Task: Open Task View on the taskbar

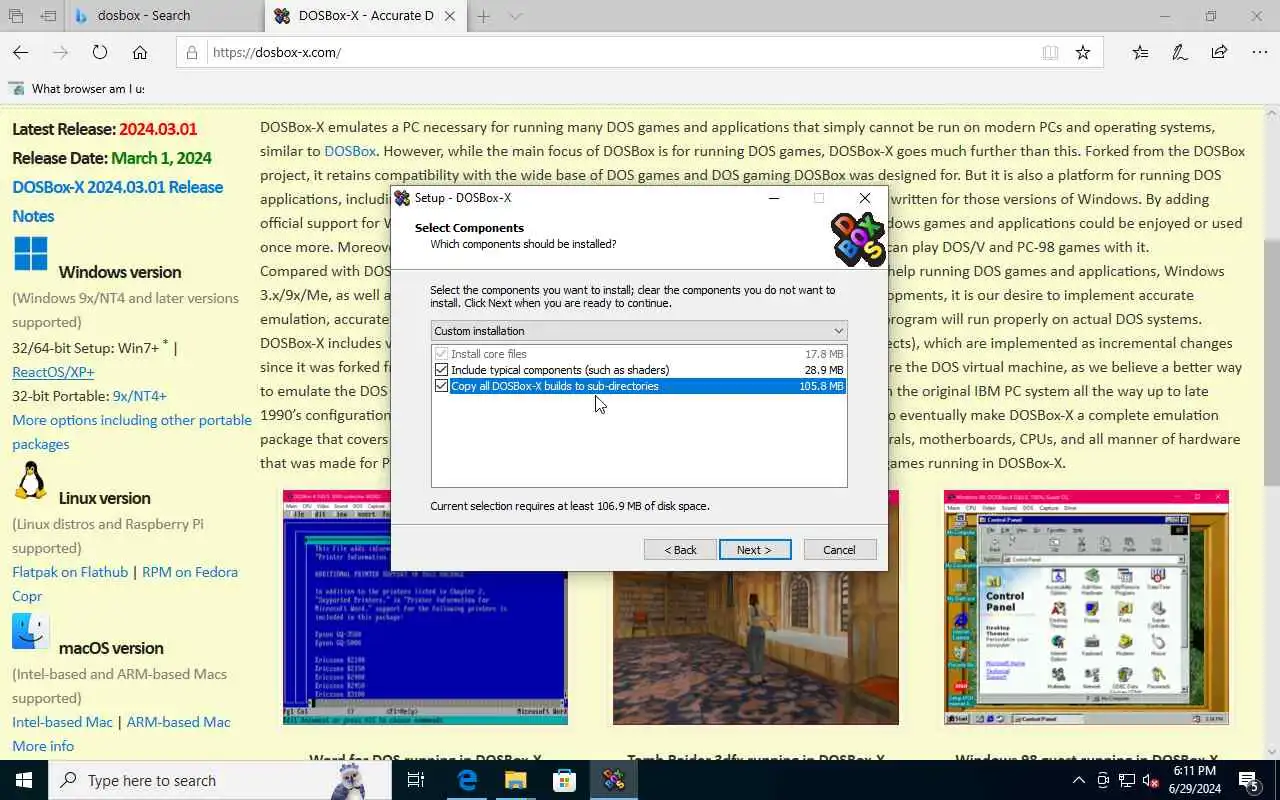Action: click(416, 780)
